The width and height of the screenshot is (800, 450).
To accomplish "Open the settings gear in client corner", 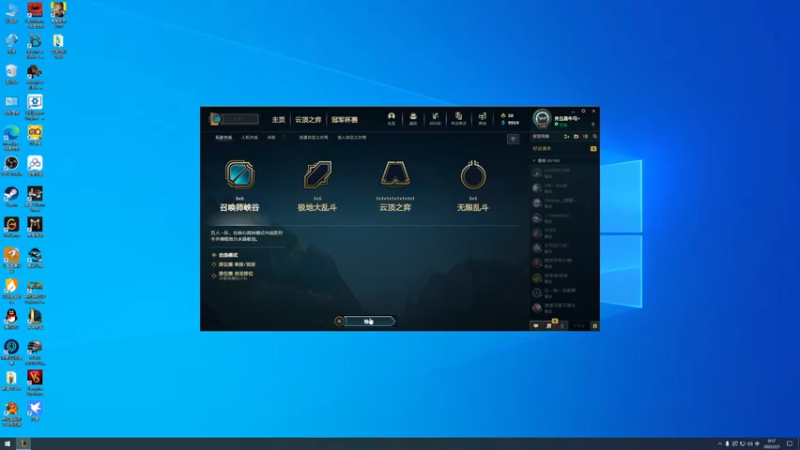I will [594, 326].
